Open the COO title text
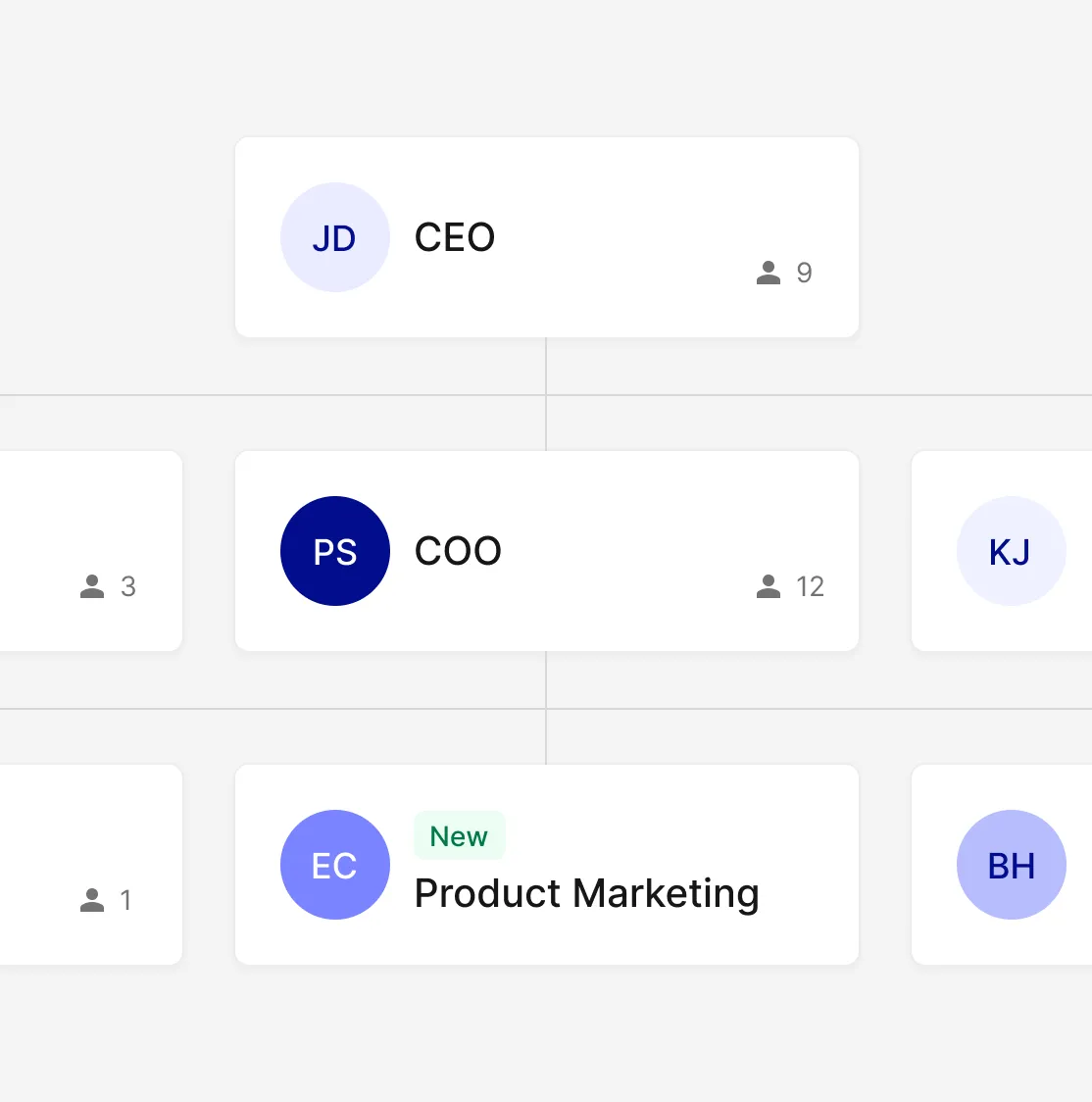Viewport: 1092px width, 1102px height. [x=458, y=551]
